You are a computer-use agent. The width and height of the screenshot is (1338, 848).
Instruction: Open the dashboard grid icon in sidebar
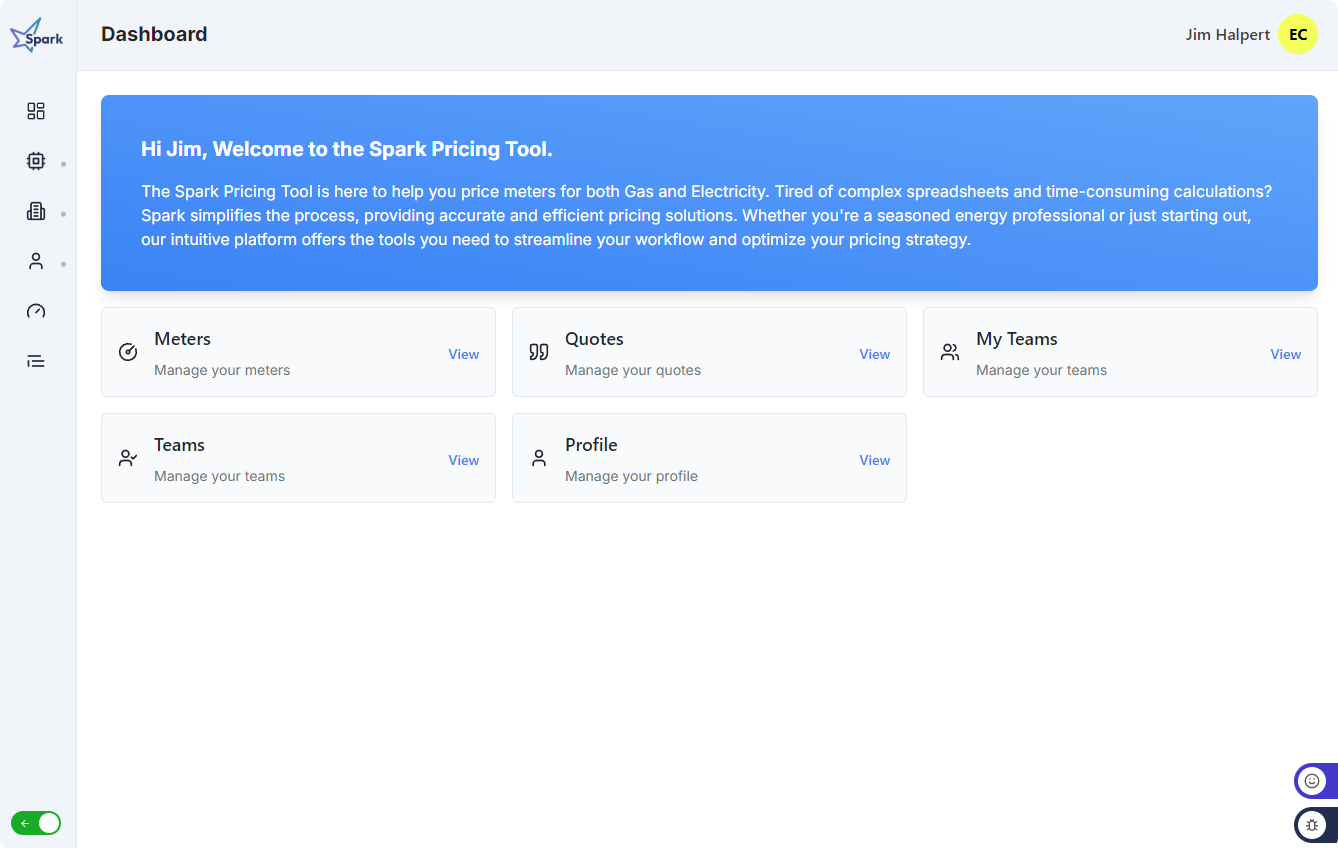(x=36, y=111)
